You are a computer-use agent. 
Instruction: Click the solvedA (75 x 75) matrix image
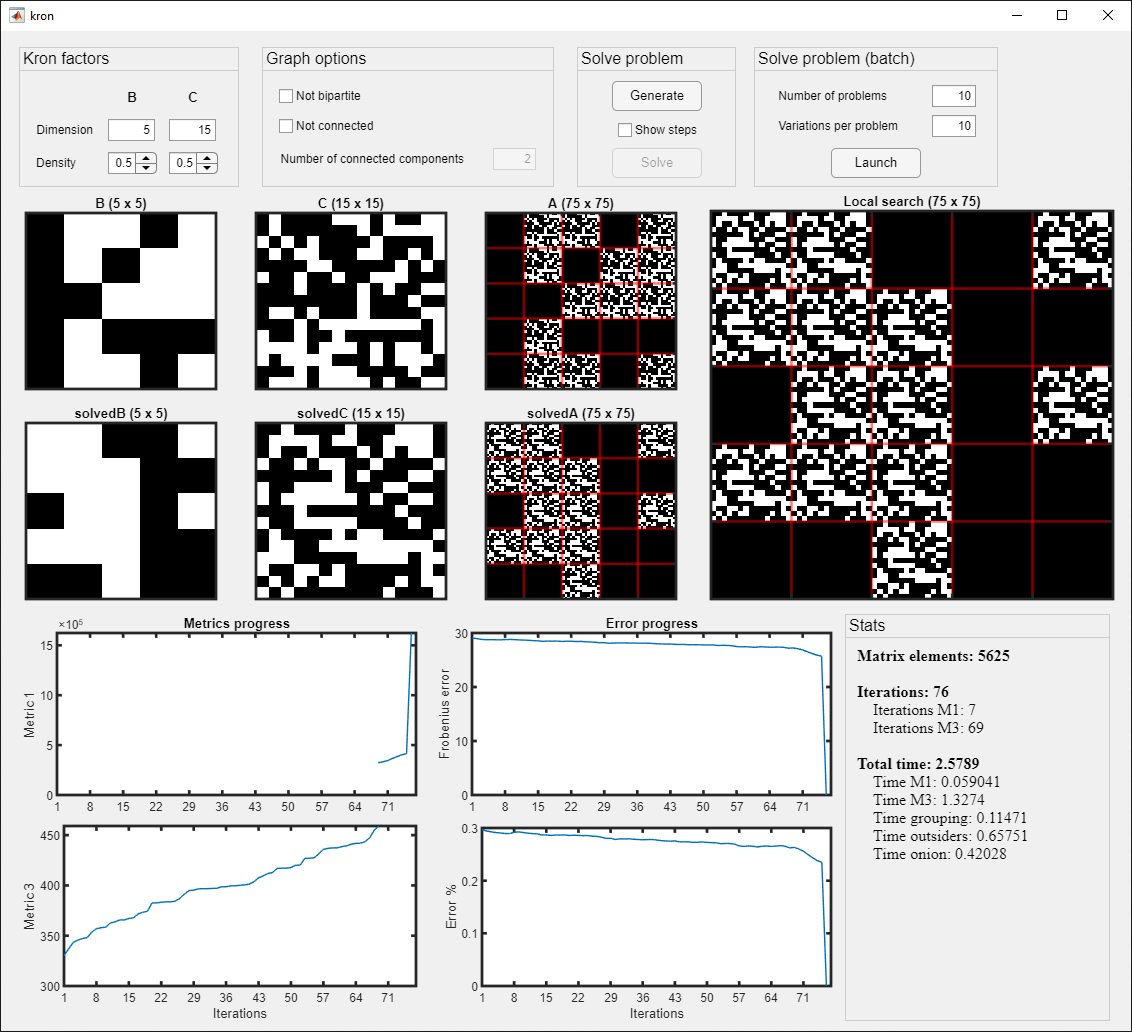pos(581,511)
